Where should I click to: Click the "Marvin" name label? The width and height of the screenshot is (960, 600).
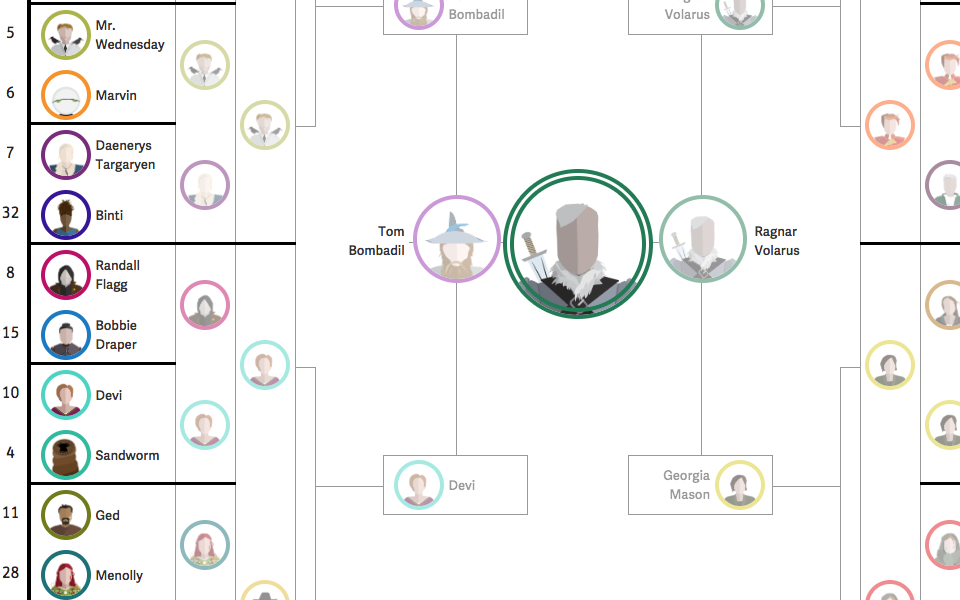(116, 95)
